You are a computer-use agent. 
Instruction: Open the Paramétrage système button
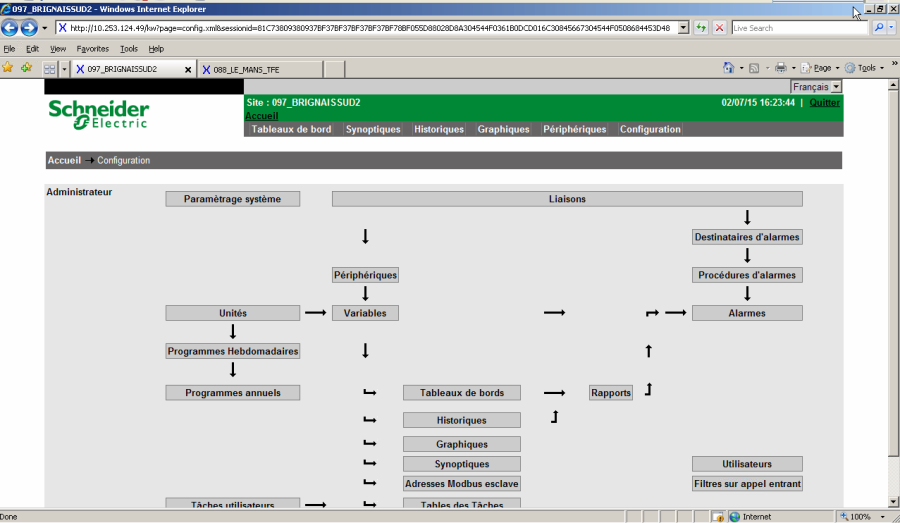pyautogui.click(x=233, y=199)
